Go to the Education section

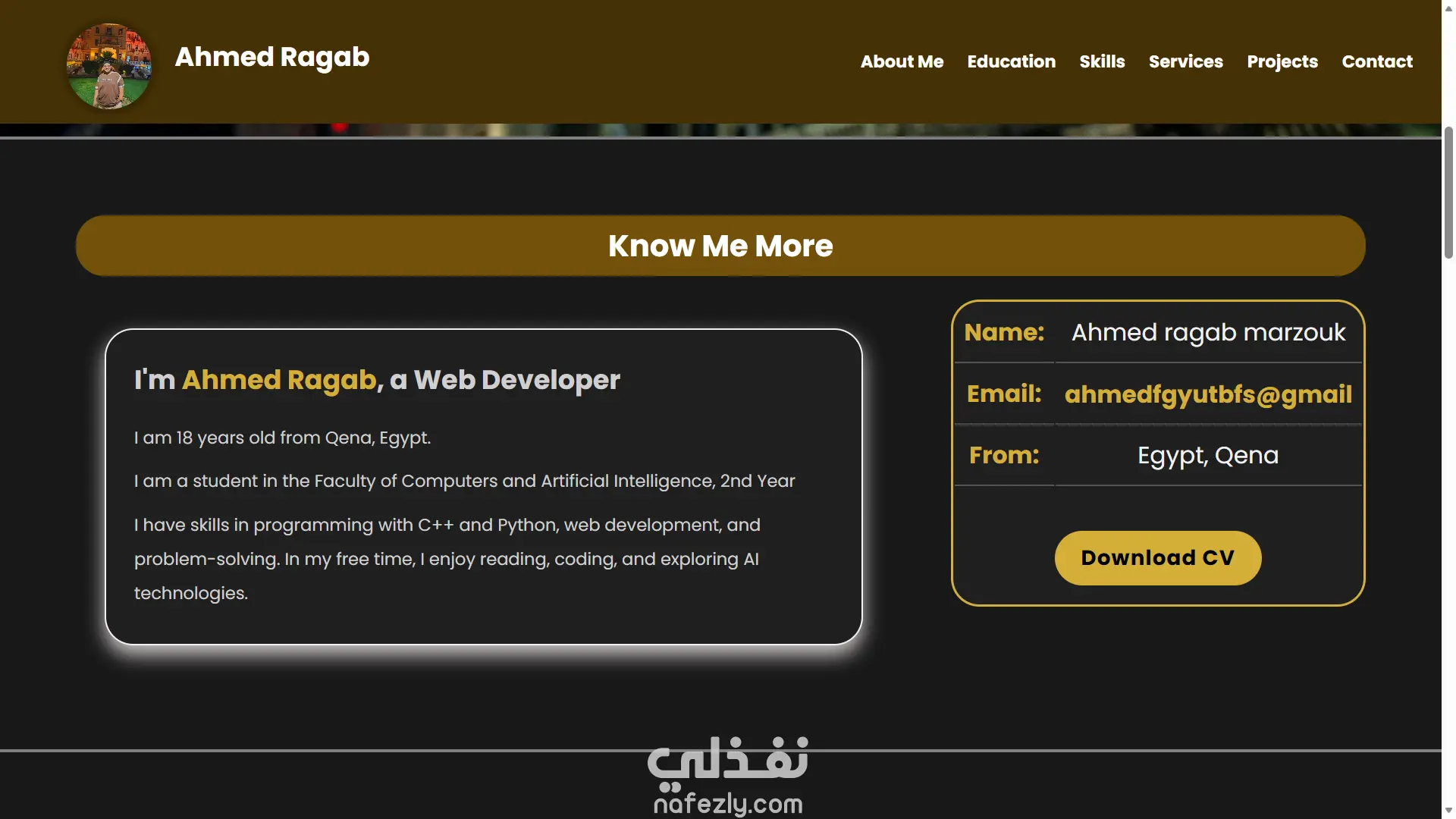[x=1011, y=61]
